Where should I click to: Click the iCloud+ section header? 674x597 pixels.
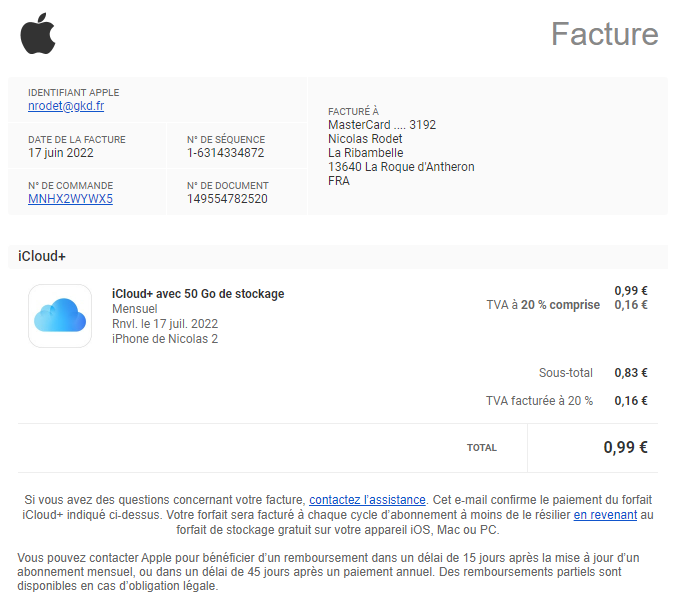point(337,257)
